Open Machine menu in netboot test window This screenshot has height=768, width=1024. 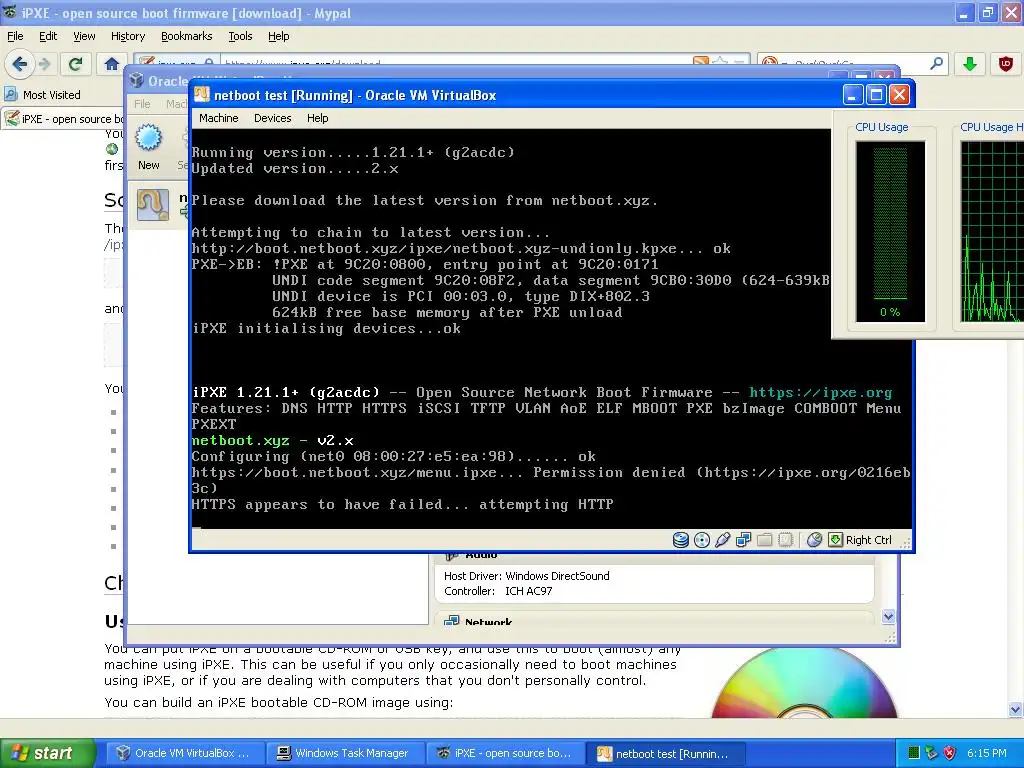click(219, 118)
